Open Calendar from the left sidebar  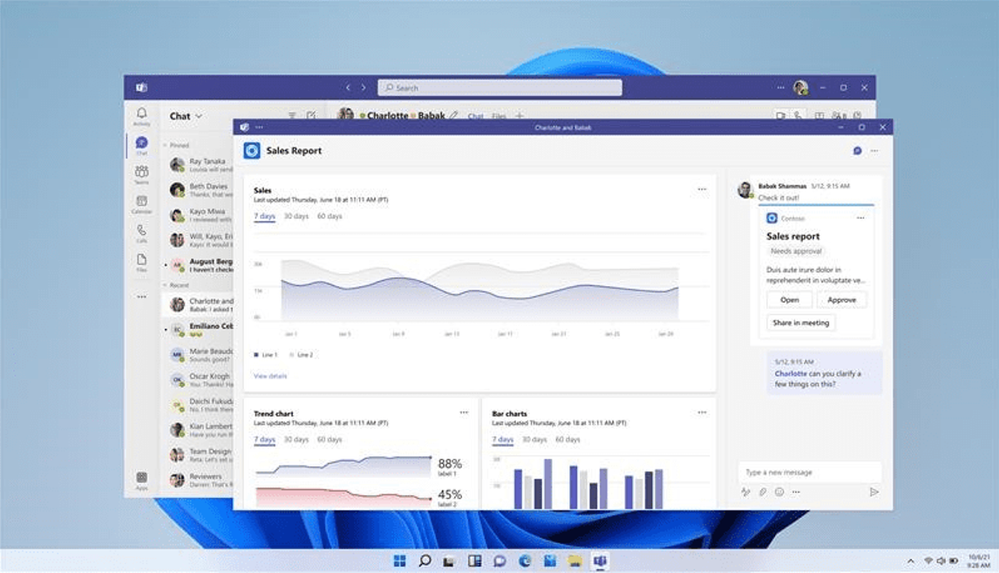pyautogui.click(x=141, y=204)
